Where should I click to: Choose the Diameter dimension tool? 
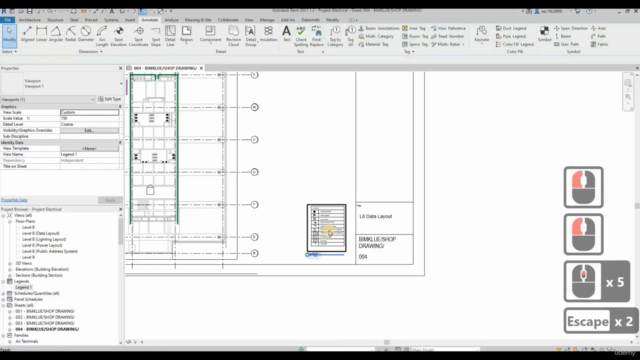point(86,34)
